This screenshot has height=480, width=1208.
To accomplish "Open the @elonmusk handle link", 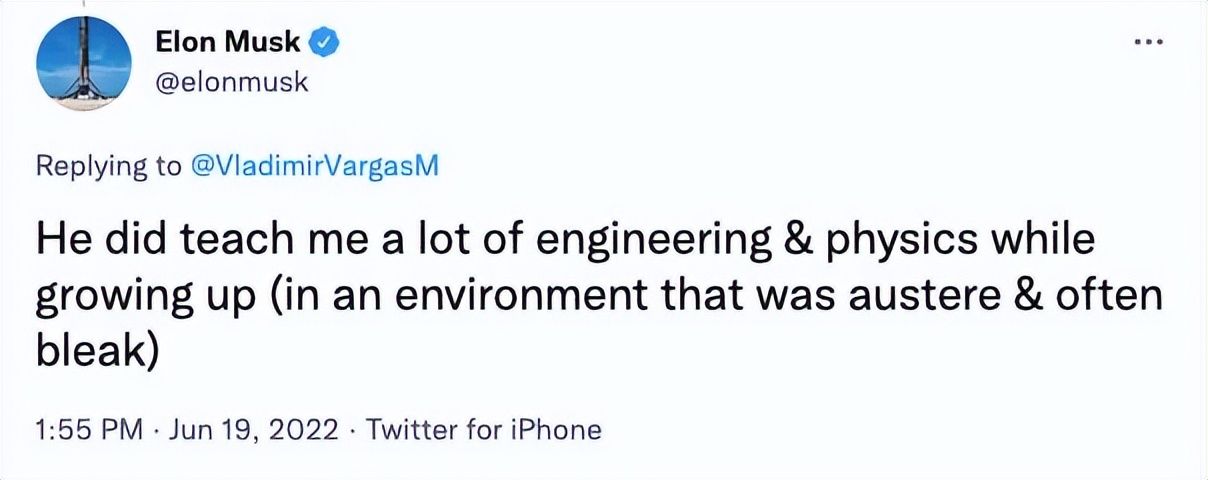I will 232,83.
